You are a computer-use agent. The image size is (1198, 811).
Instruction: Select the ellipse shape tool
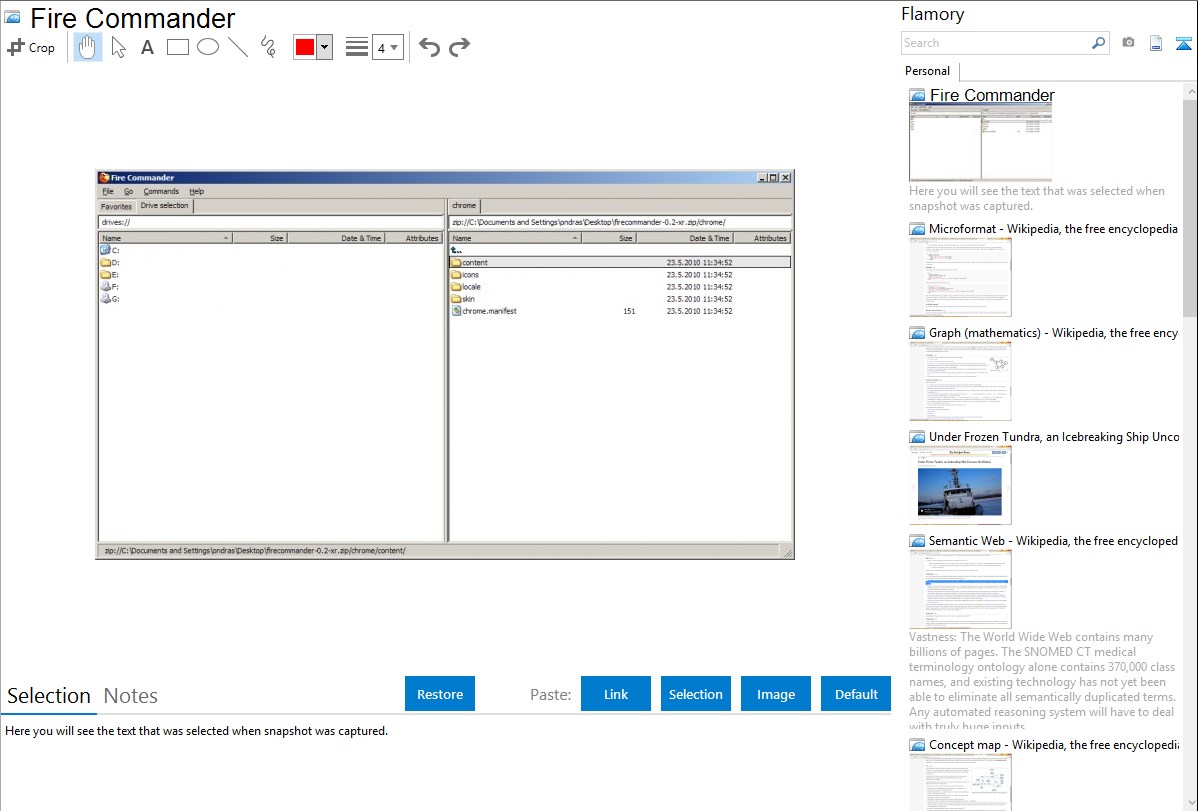(208, 47)
